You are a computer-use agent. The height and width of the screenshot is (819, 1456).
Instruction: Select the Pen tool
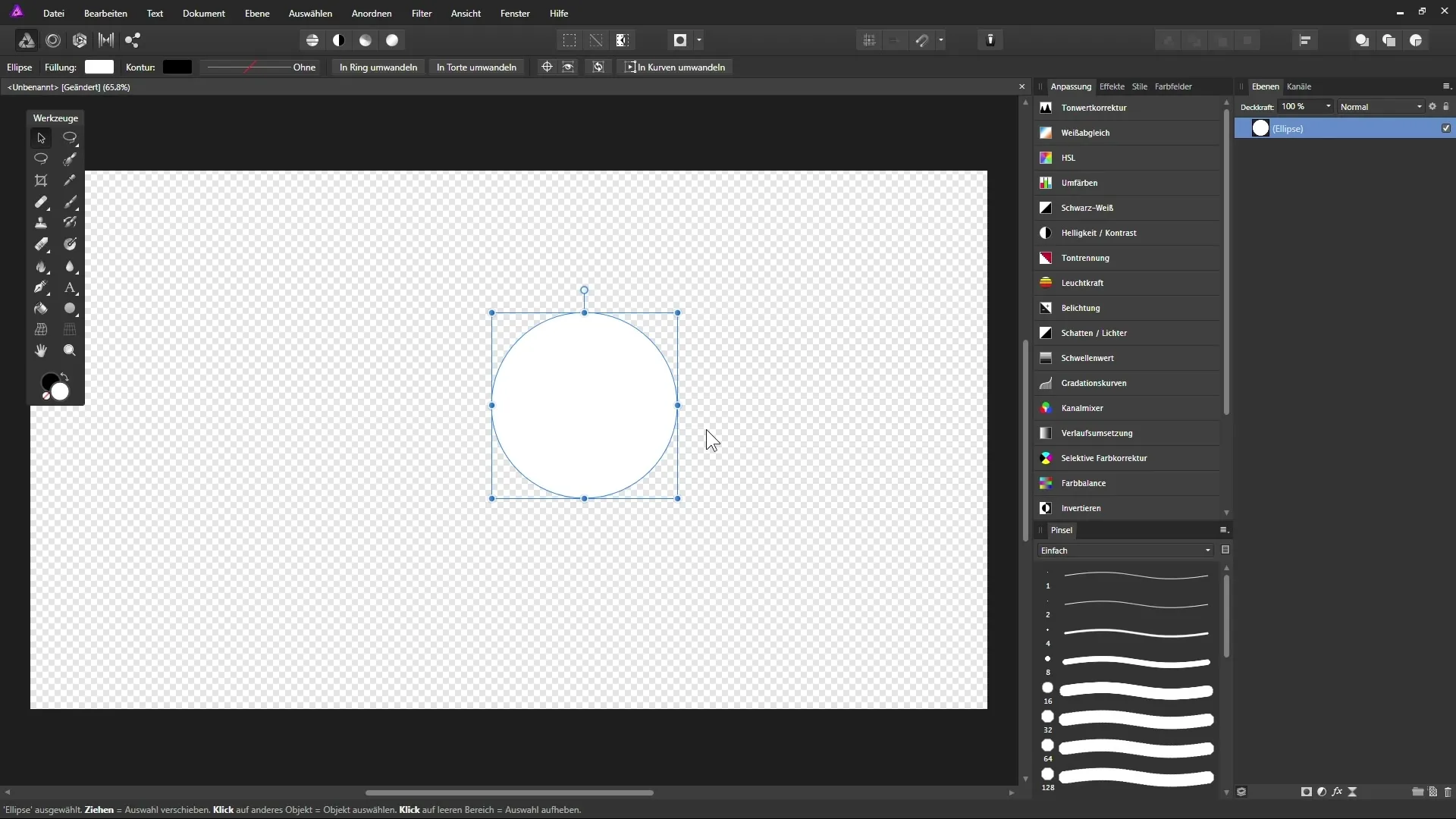pyautogui.click(x=41, y=287)
